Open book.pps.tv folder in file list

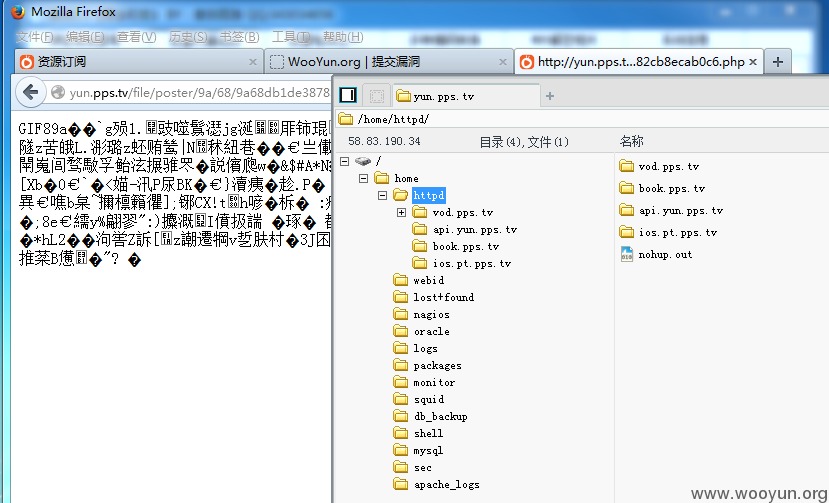[x=662, y=188]
